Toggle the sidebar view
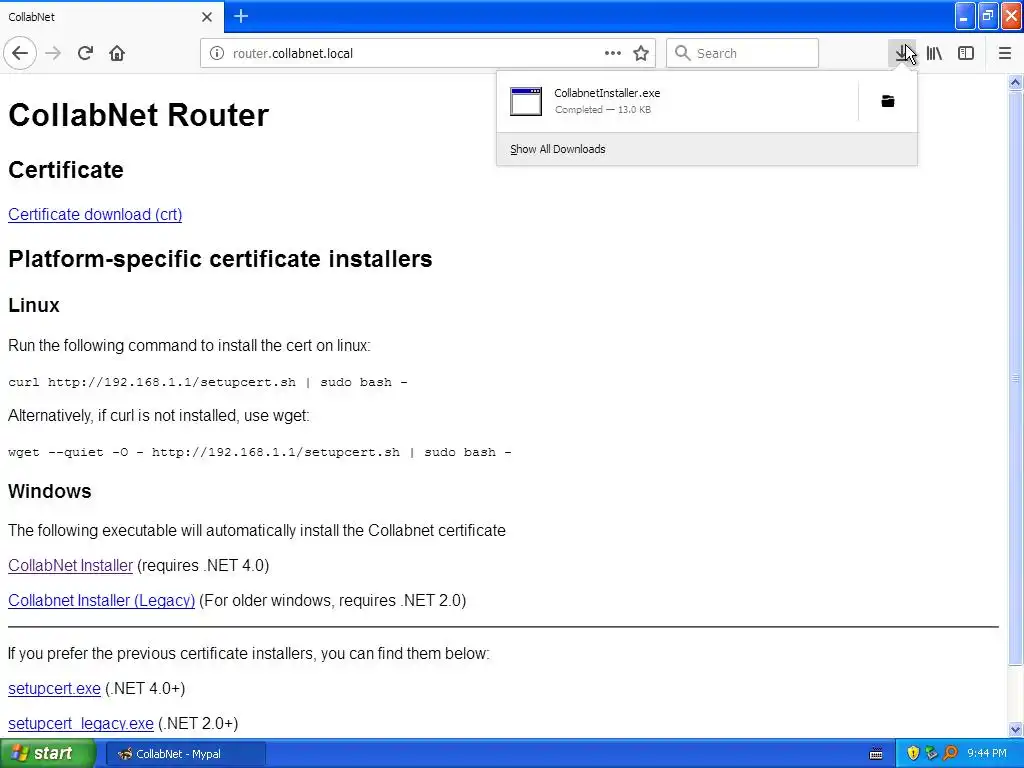The height and width of the screenshot is (768, 1024). (x=966, y=53)
